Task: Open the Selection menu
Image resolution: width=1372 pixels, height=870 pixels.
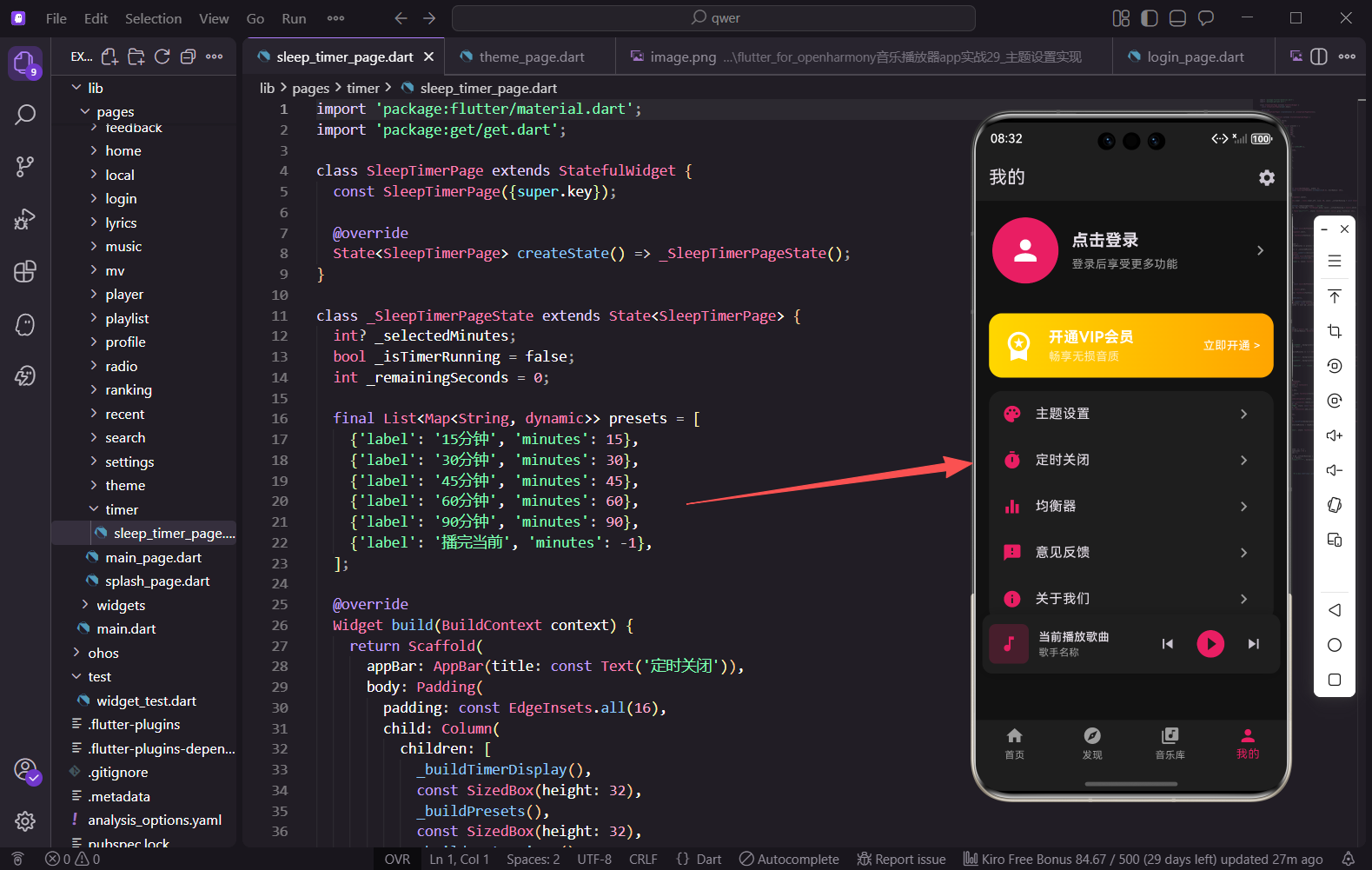Action: click(153, 18)
